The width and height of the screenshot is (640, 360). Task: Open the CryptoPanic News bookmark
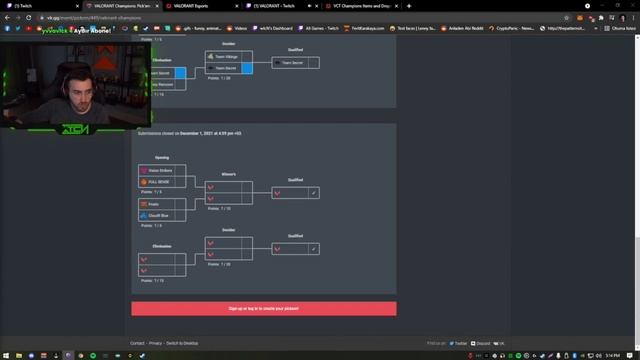coord(511,28)
